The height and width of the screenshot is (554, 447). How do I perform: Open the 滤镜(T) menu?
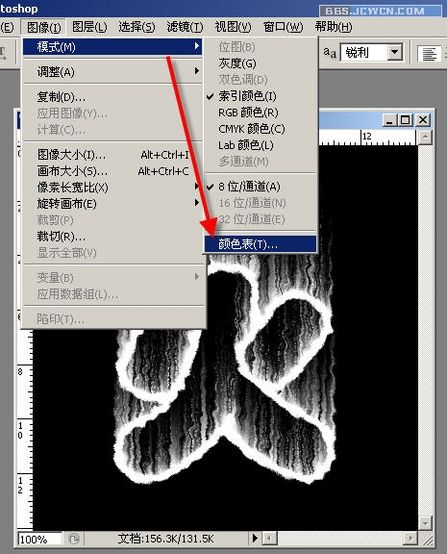(185, 27)
